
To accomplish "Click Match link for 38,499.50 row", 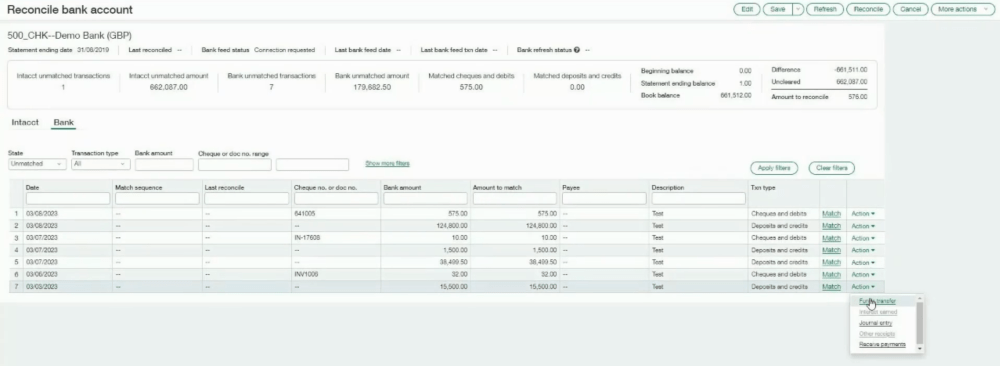I will pos(832,262).
